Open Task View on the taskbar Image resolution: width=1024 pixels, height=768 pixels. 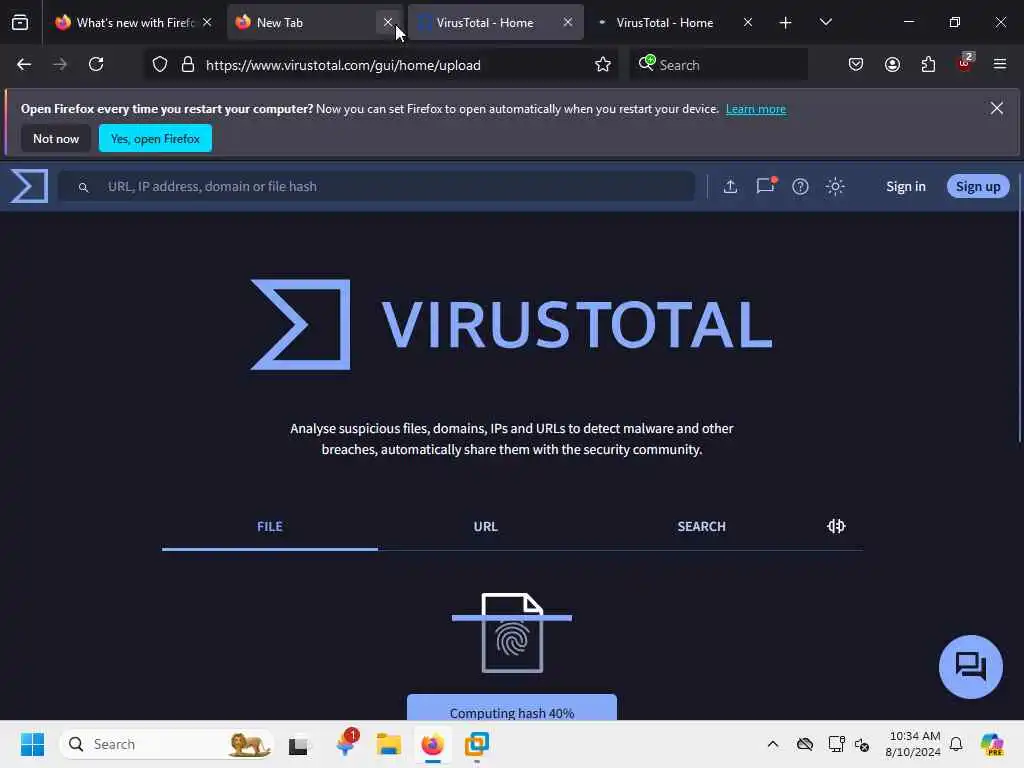click(298, 745)
